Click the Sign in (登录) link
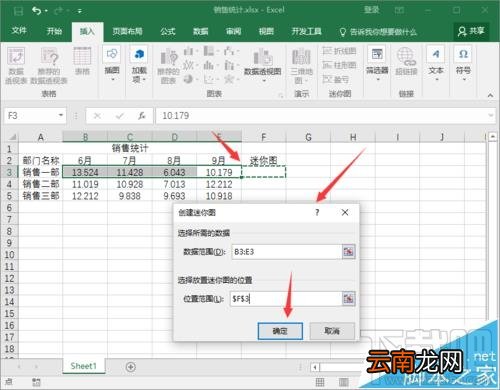500x390 pixels. click(371, 10)
